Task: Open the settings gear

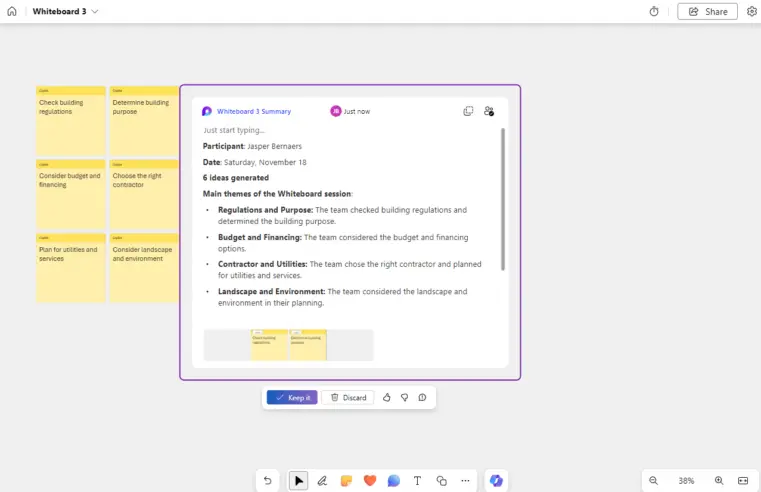Action: [751, 11]
